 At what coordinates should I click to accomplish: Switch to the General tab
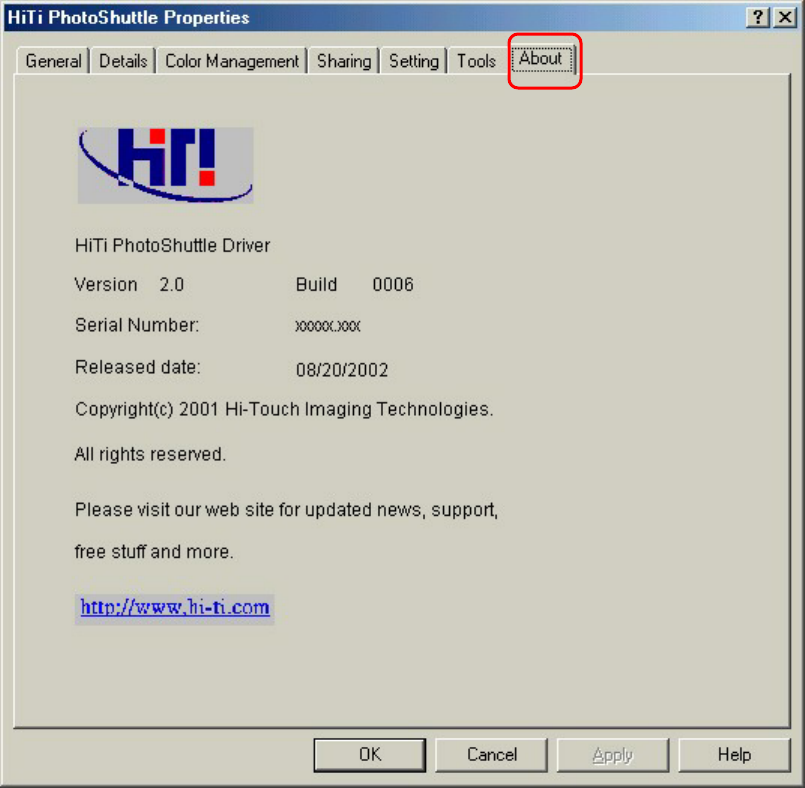click(x=53, y=61)
